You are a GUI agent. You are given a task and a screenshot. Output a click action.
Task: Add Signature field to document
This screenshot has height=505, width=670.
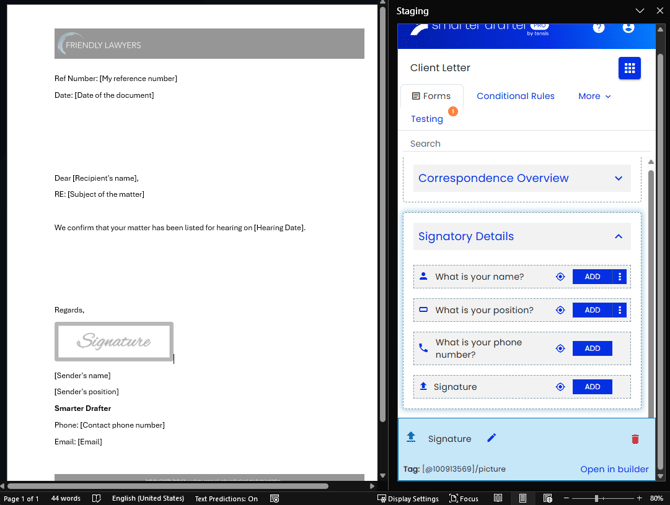click(592, 387)
